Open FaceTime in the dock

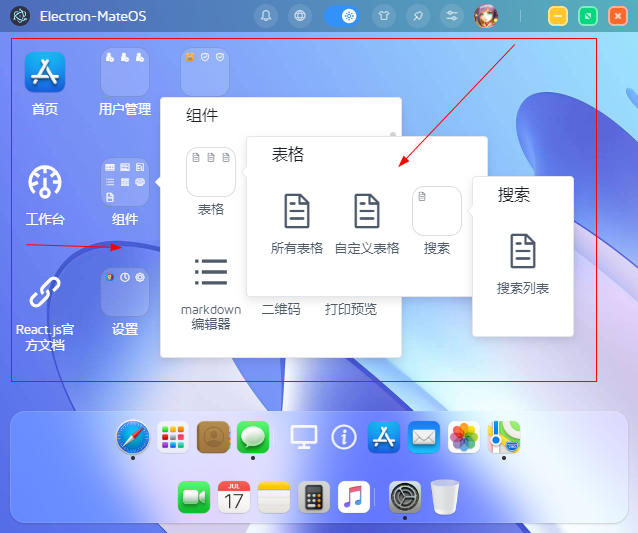point(194,497)
